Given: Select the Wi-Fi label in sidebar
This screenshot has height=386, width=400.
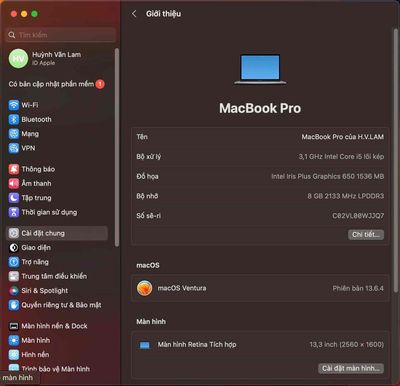Looking at the screenshot, I should (x=30, y=105).
